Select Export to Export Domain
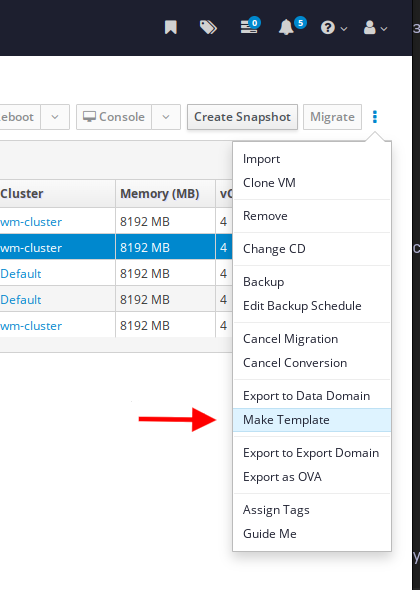Screen dimensions: 420x590 (312, 453)
